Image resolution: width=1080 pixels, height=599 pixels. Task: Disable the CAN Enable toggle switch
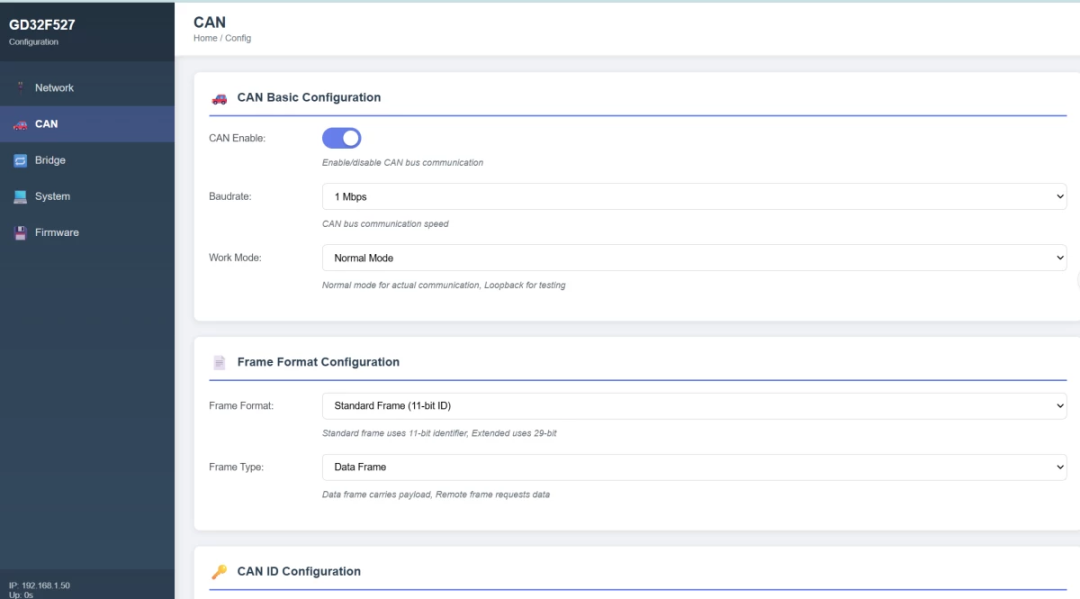[x=341, y=138]
